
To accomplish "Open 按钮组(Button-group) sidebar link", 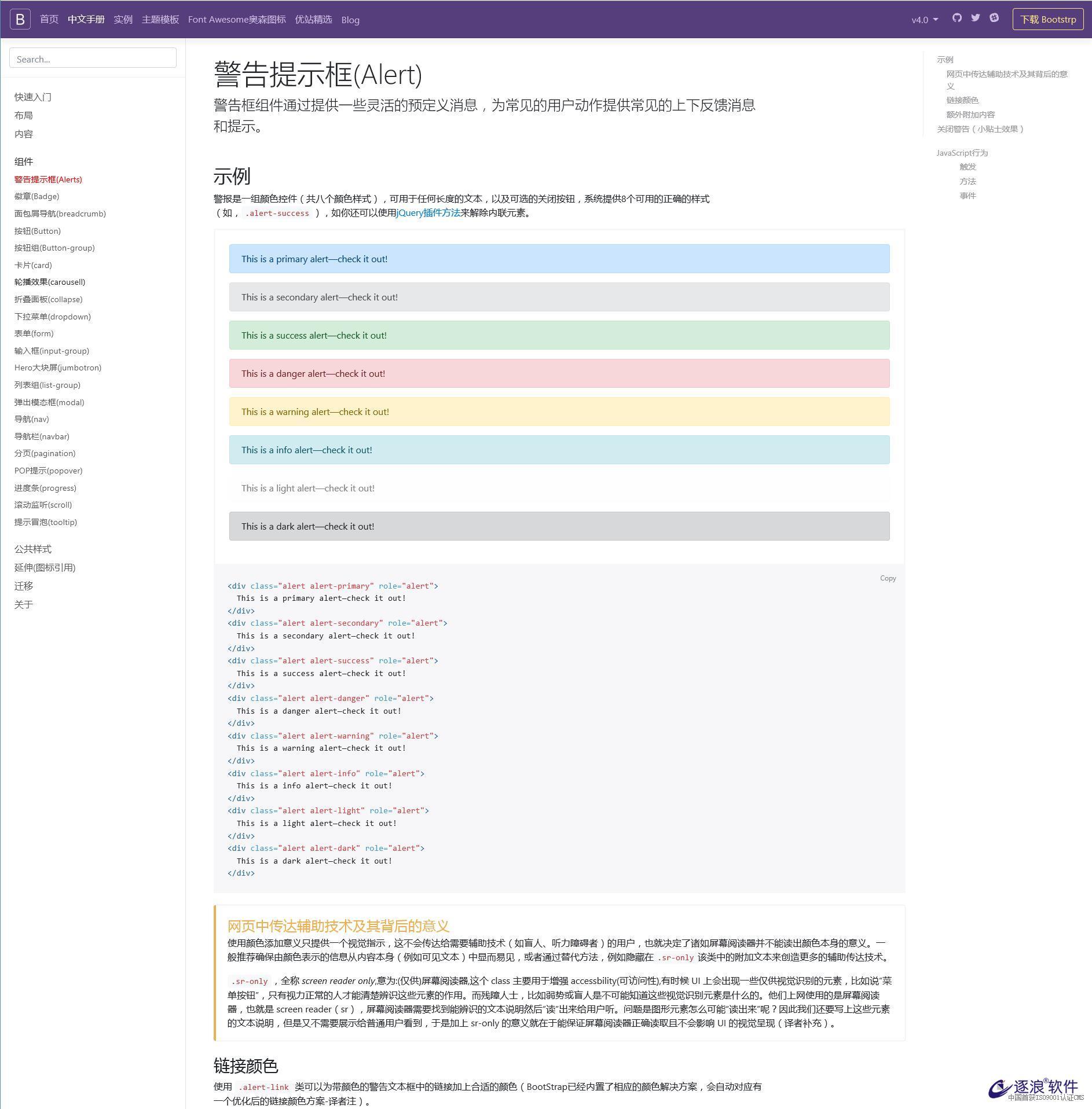I will (x=54, y=248).
